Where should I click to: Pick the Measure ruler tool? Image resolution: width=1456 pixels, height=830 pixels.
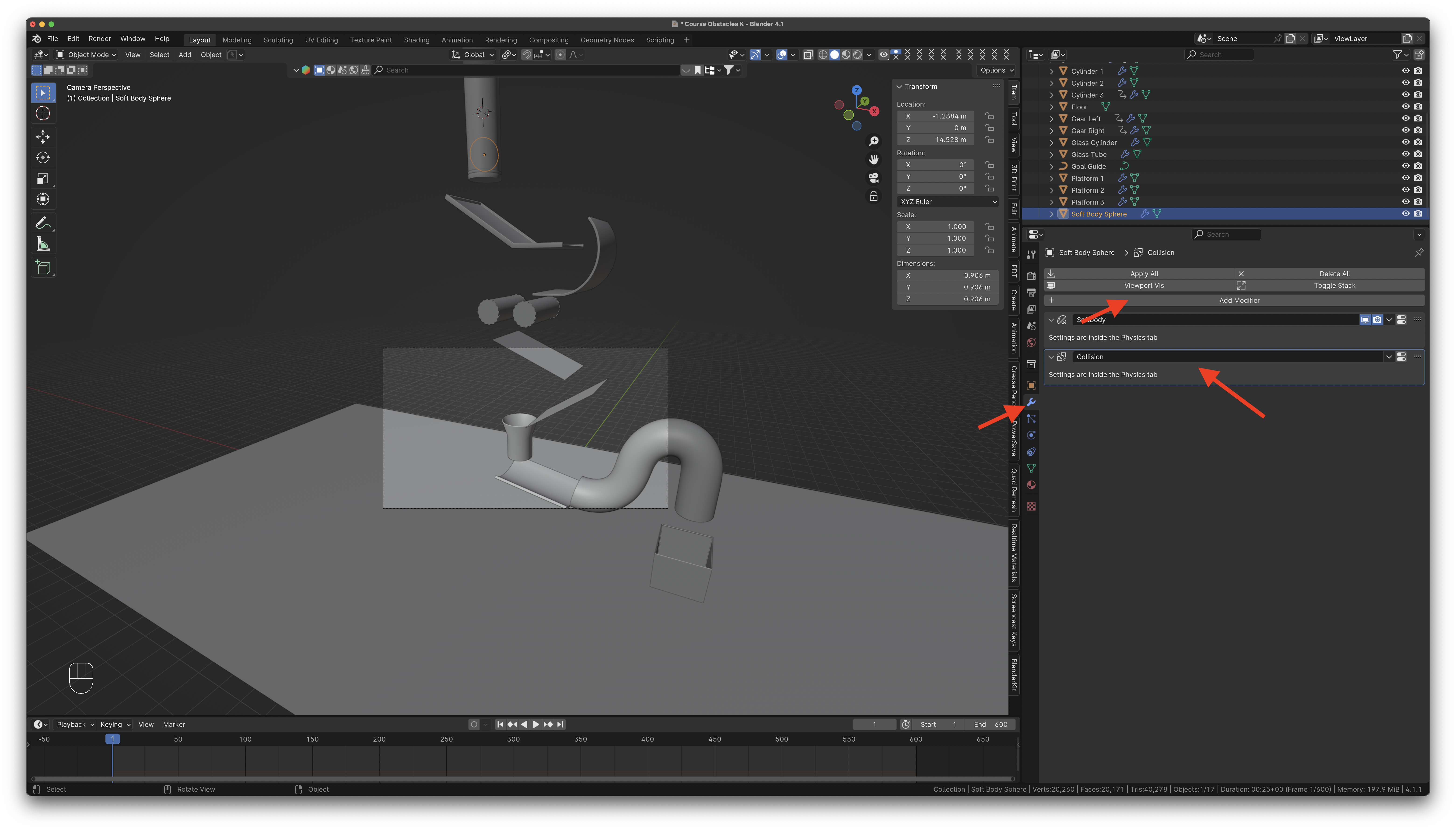click(x=43, y=244)
